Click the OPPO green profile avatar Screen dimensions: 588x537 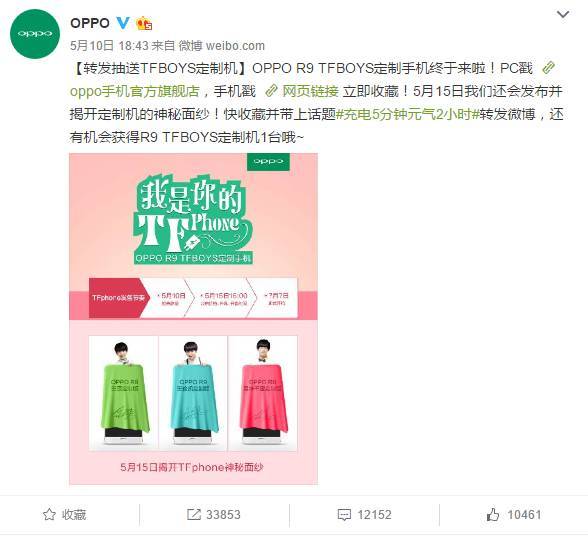pyautogui.click(x=35, y=34)
